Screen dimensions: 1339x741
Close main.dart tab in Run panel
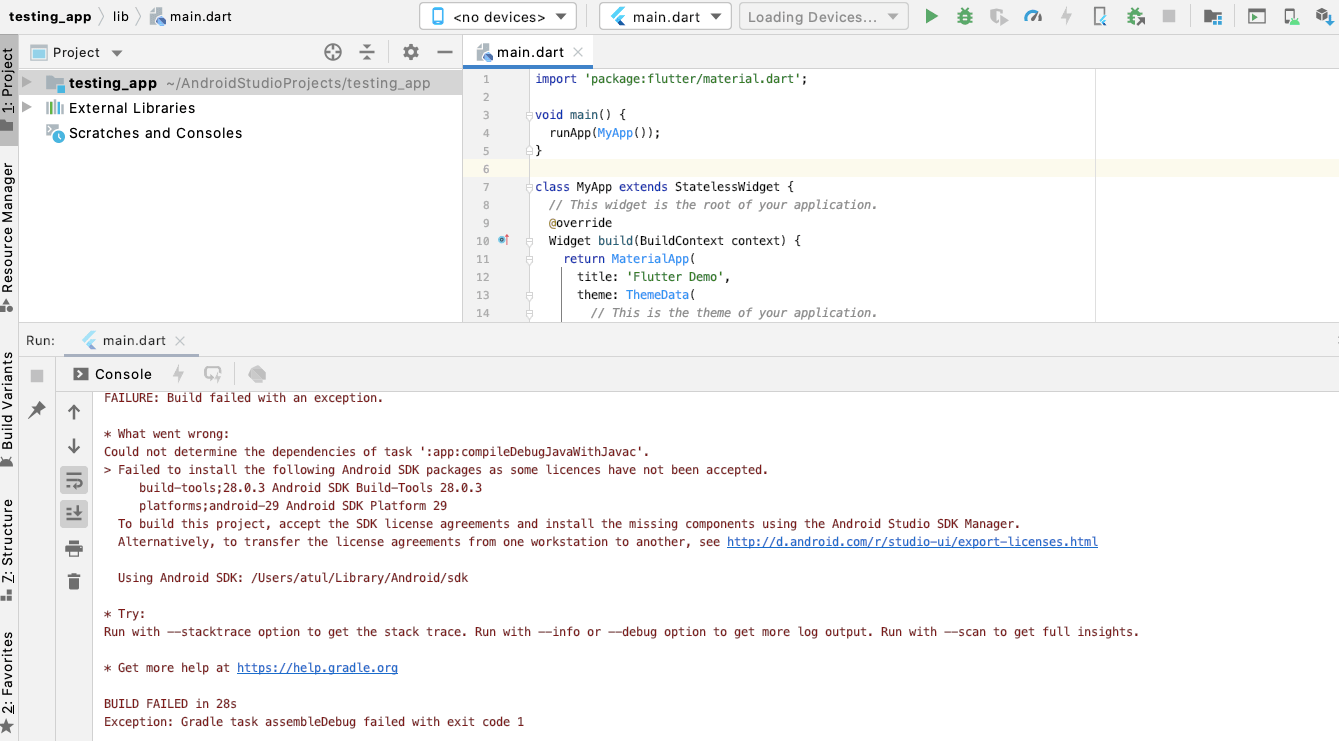point(180,341)
